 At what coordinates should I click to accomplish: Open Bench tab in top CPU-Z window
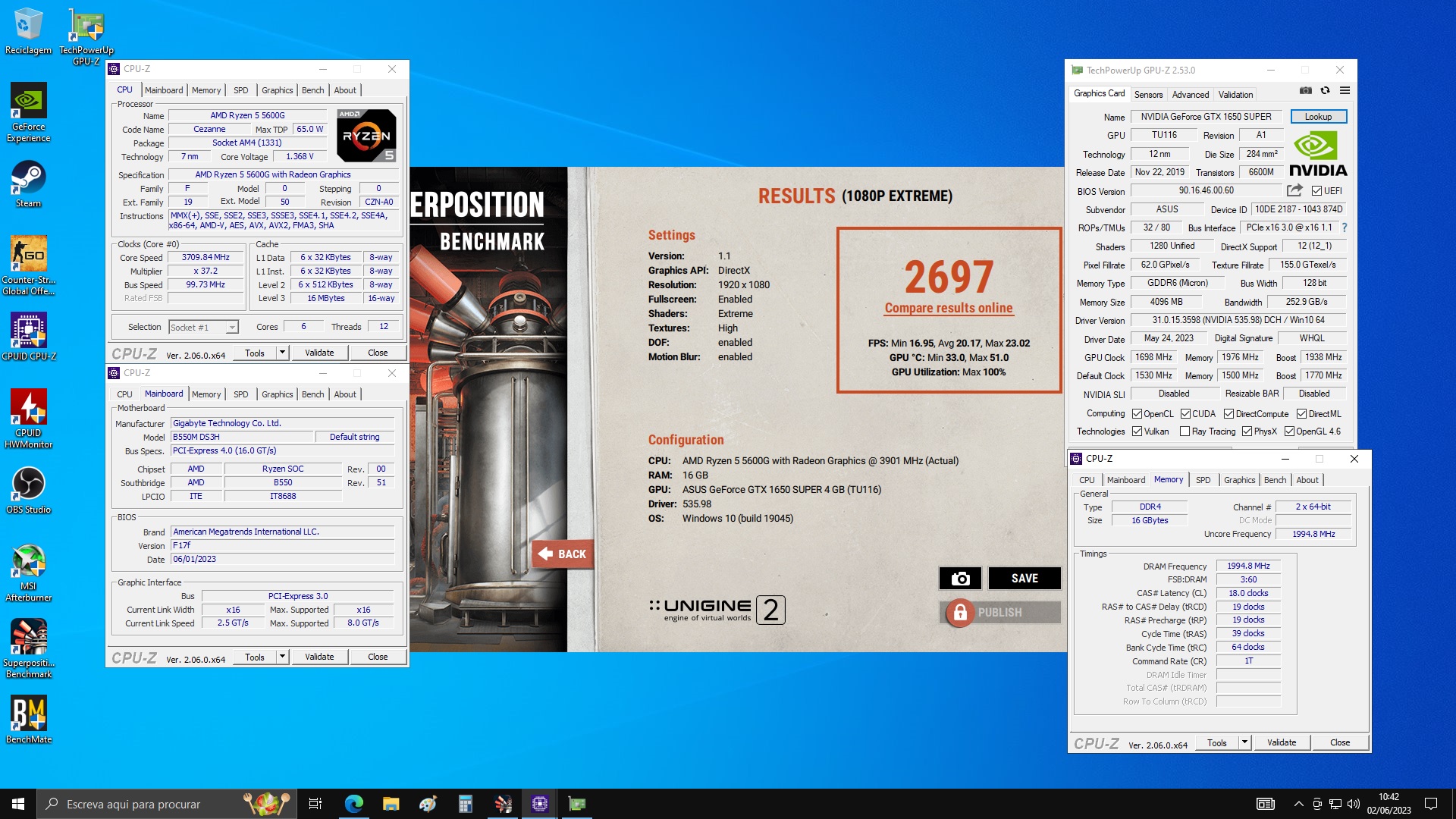tap(312, 90)
